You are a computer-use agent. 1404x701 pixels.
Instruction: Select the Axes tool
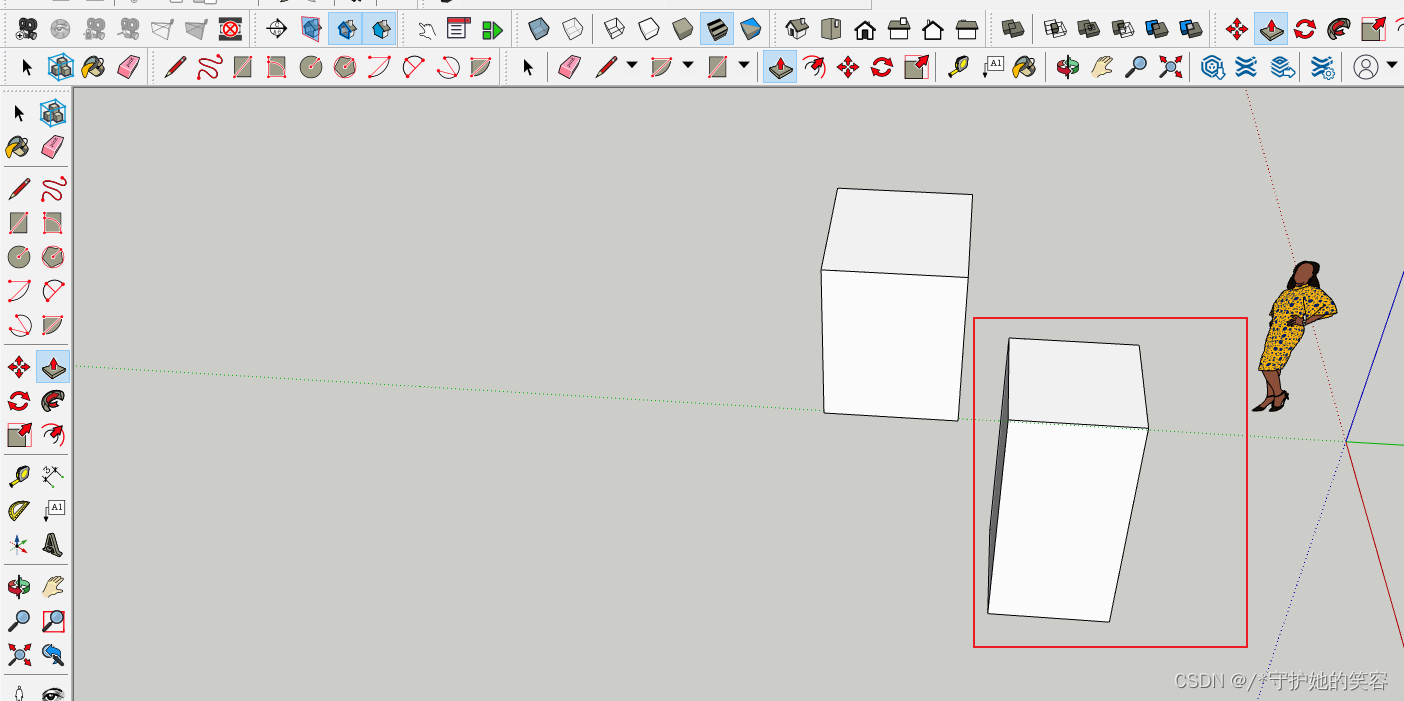[19, 545]
